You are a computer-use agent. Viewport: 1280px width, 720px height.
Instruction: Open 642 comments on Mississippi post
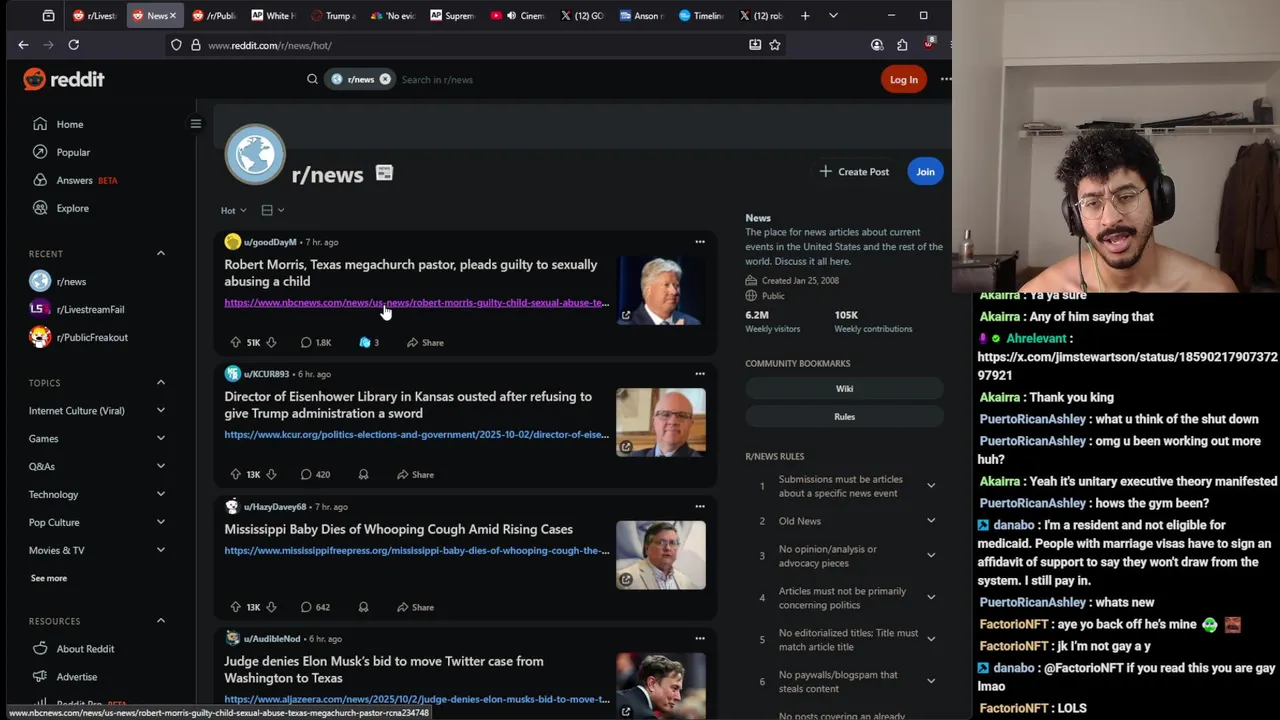pyautogui.click(x=315, y=607)
